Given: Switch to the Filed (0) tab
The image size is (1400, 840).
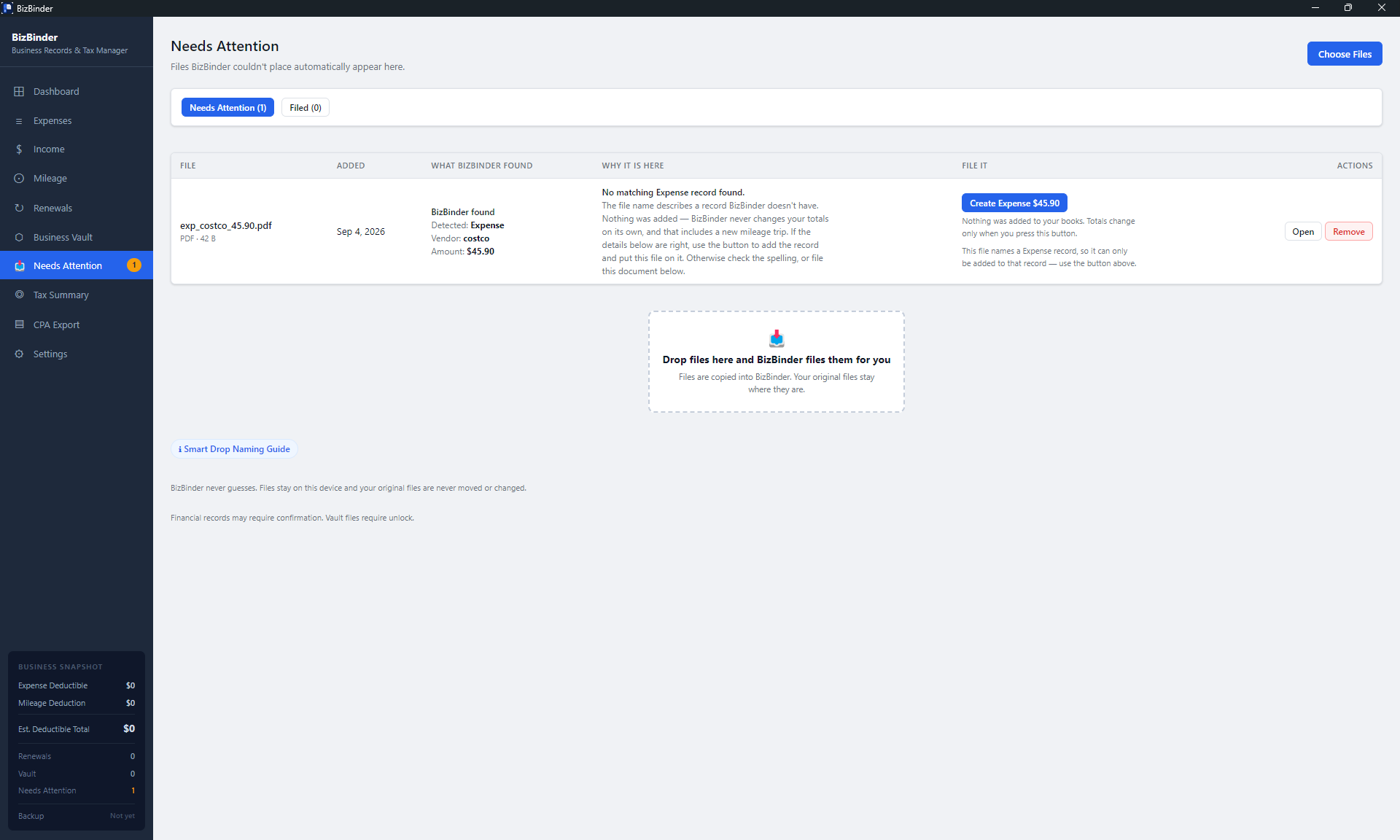Looking at the screenshot, I should point(306,108).
